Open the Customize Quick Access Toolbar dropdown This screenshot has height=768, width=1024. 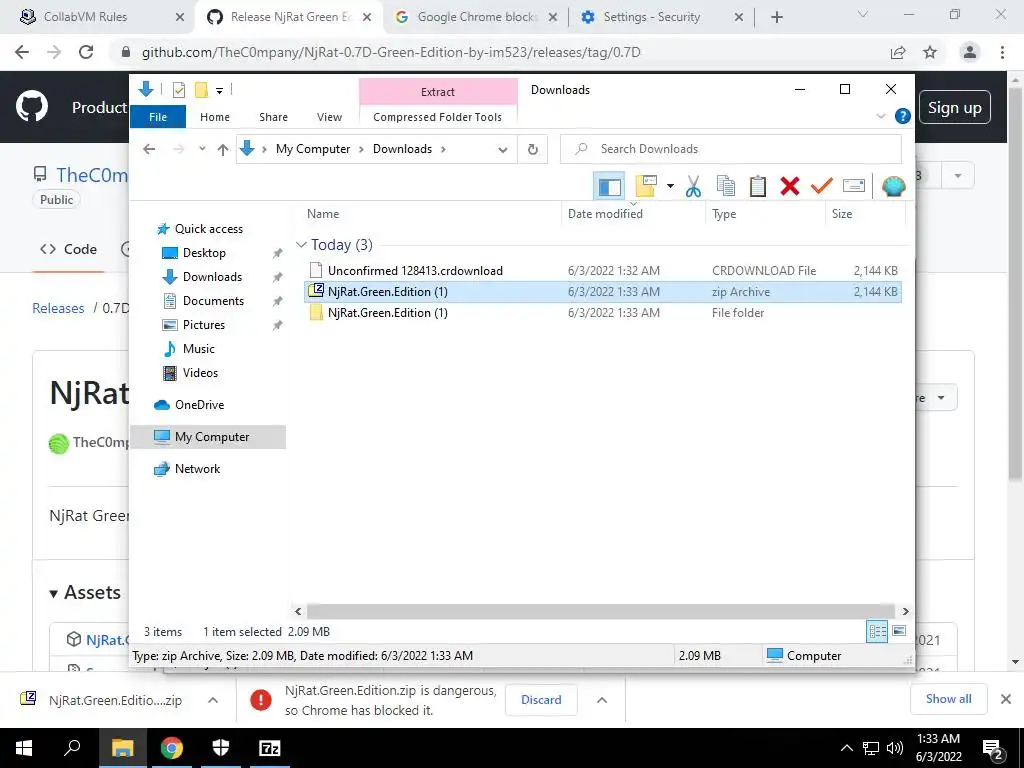click(219, 91)
